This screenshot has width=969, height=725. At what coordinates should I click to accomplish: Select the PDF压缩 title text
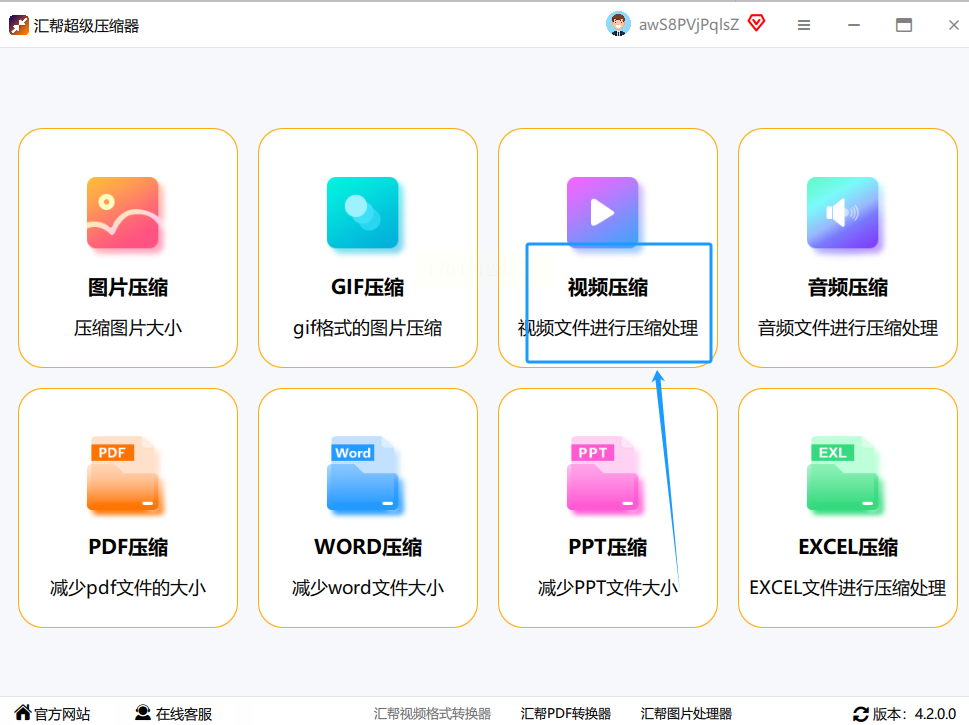128,547
